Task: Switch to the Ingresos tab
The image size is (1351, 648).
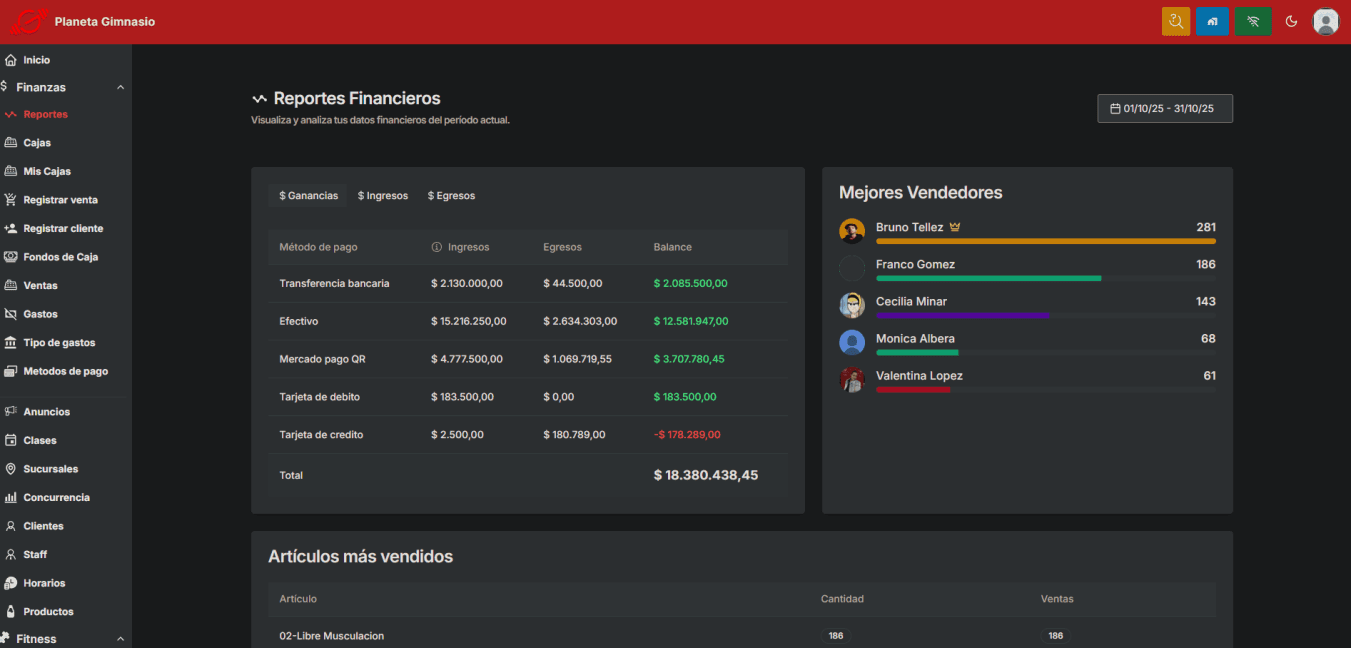Action: (383, 196)
